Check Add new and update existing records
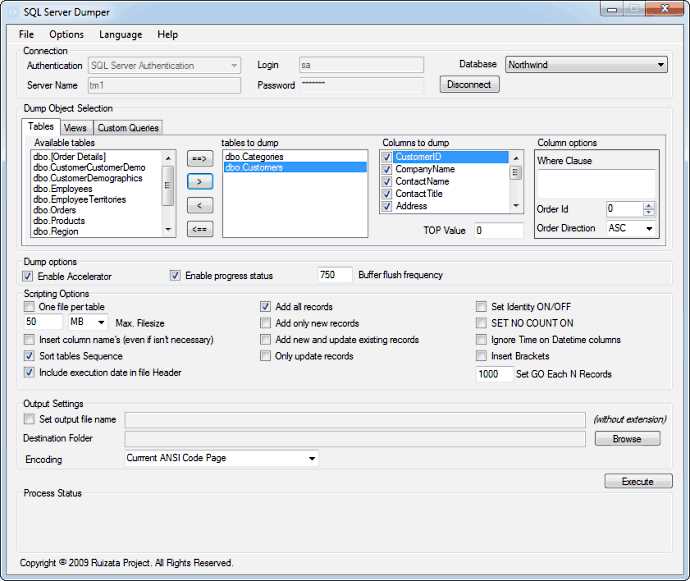The height and width of the screenshot is (581, 690). tap(265, 339)
